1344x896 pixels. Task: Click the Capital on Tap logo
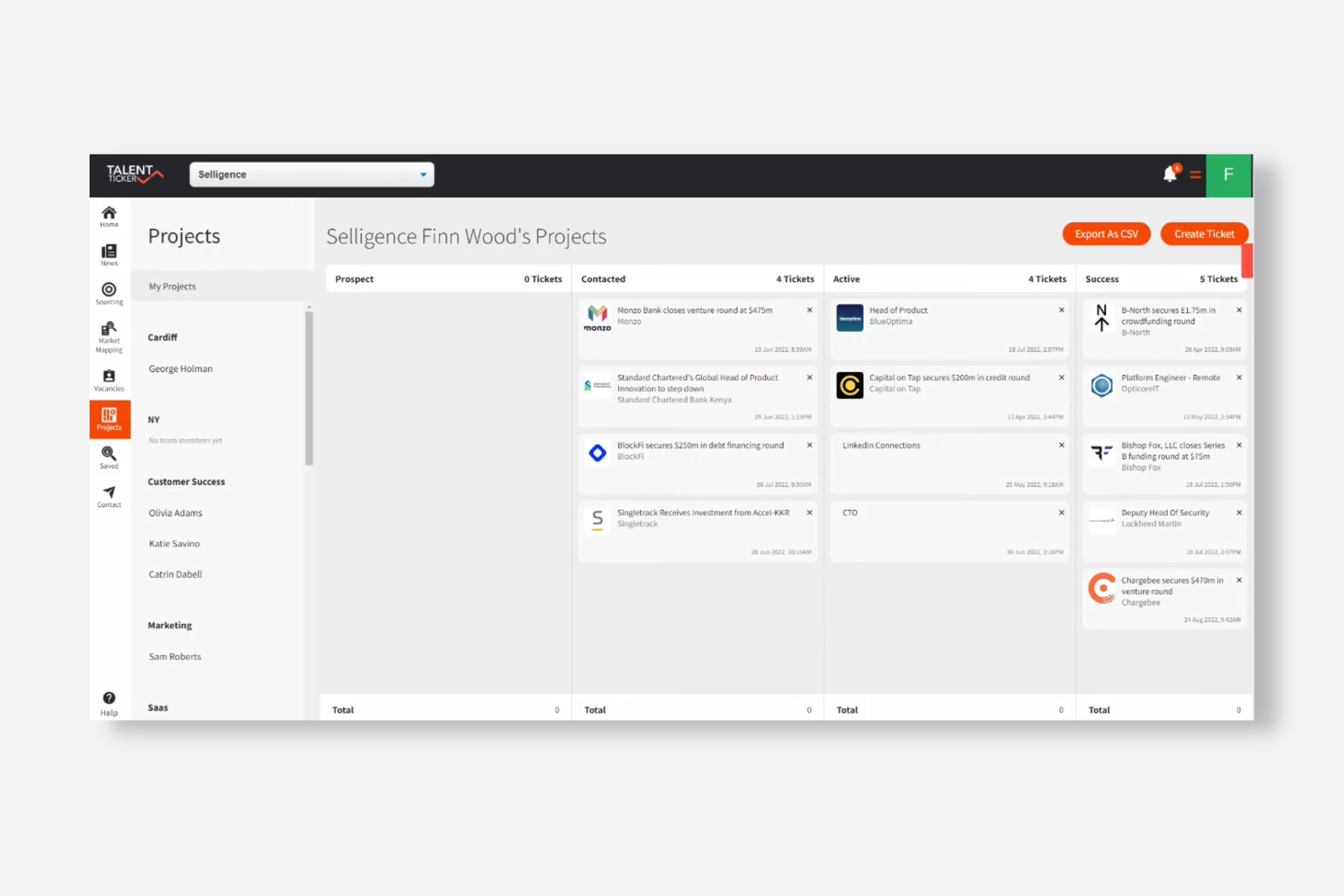point(849,386)
